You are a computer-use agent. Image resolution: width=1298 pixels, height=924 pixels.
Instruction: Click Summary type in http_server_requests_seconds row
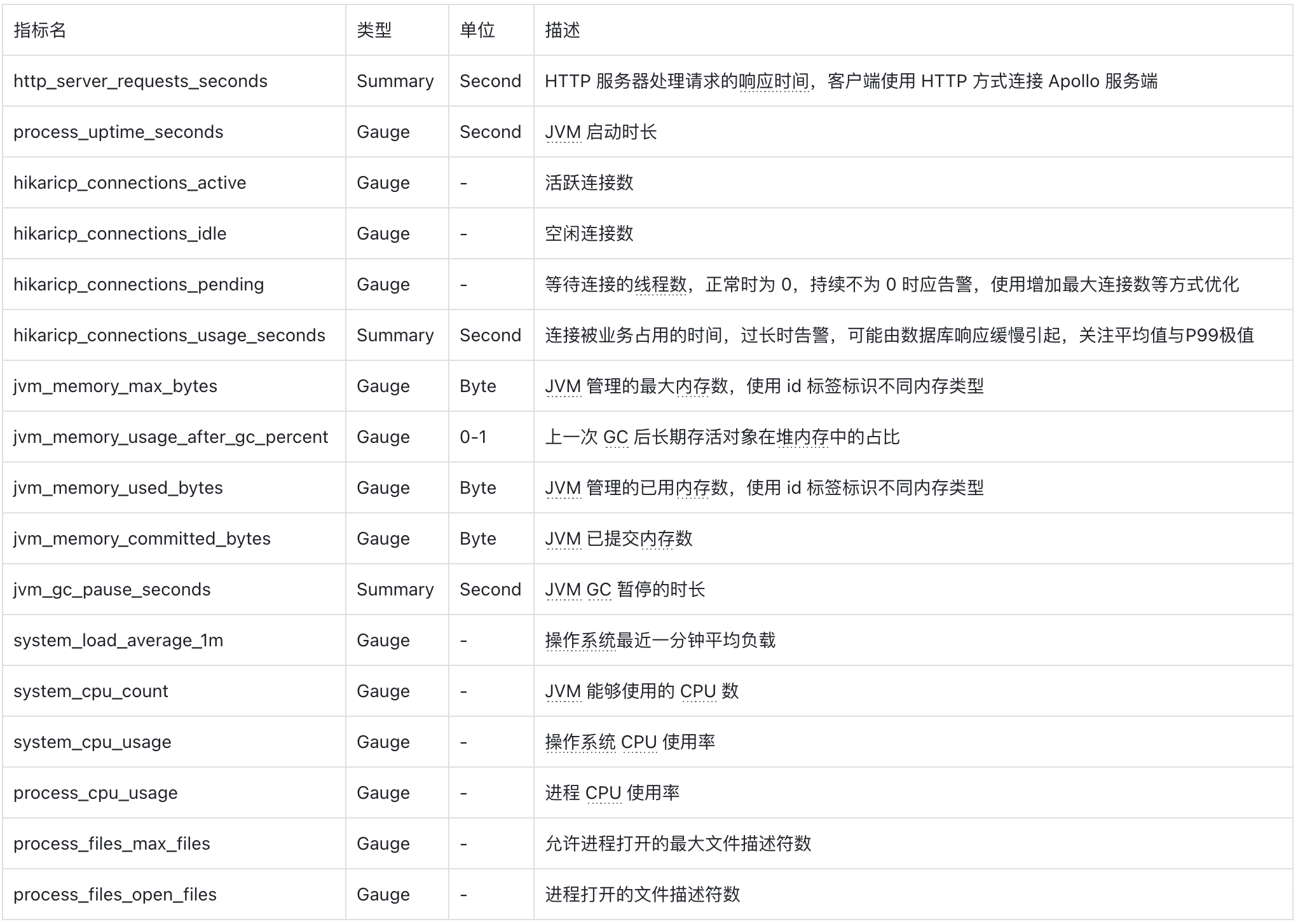point(395,81)
